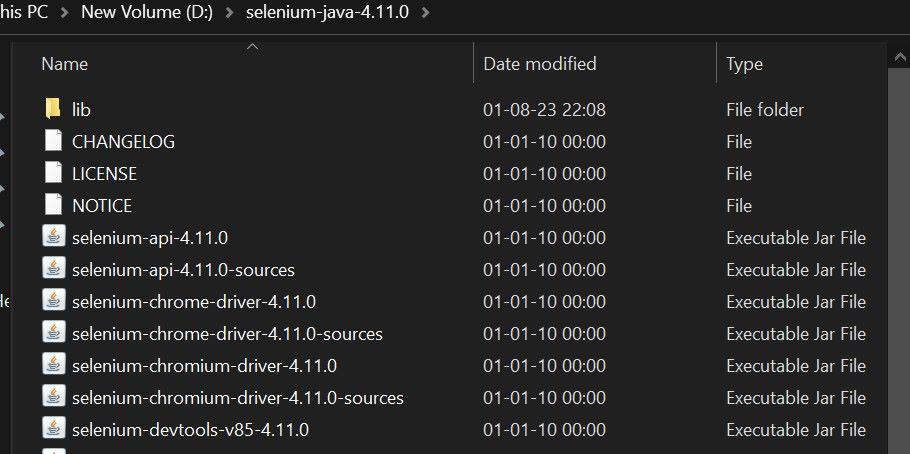Select selenium-api-4.11.0 jar icon
Image resolution: width=910 pixels, height=454 pixels.
coord(53,237)
